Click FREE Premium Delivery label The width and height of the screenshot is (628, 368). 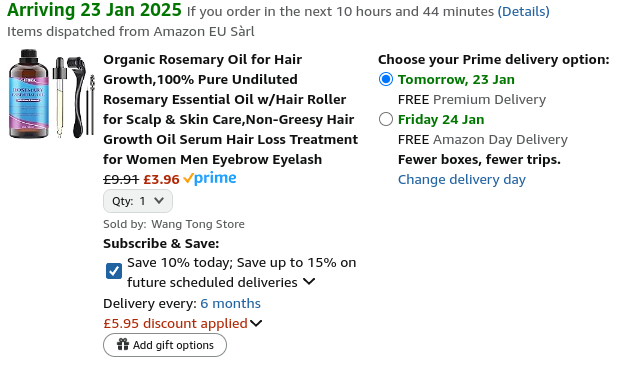[472, 99]
